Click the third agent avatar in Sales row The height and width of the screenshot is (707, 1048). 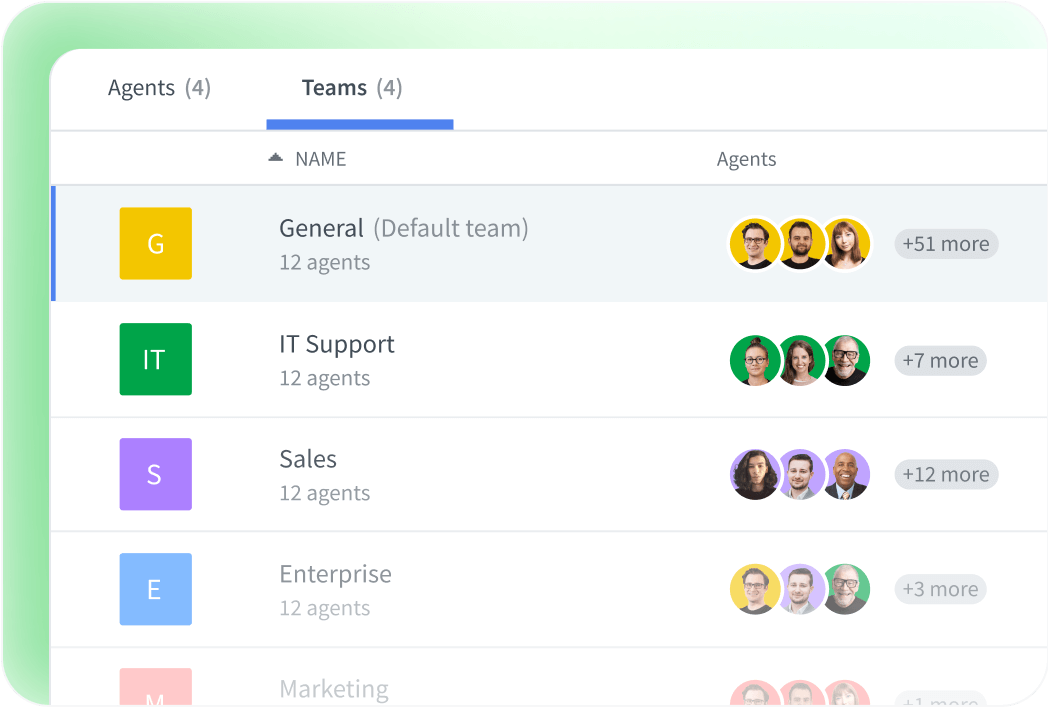tap(847, 474)
